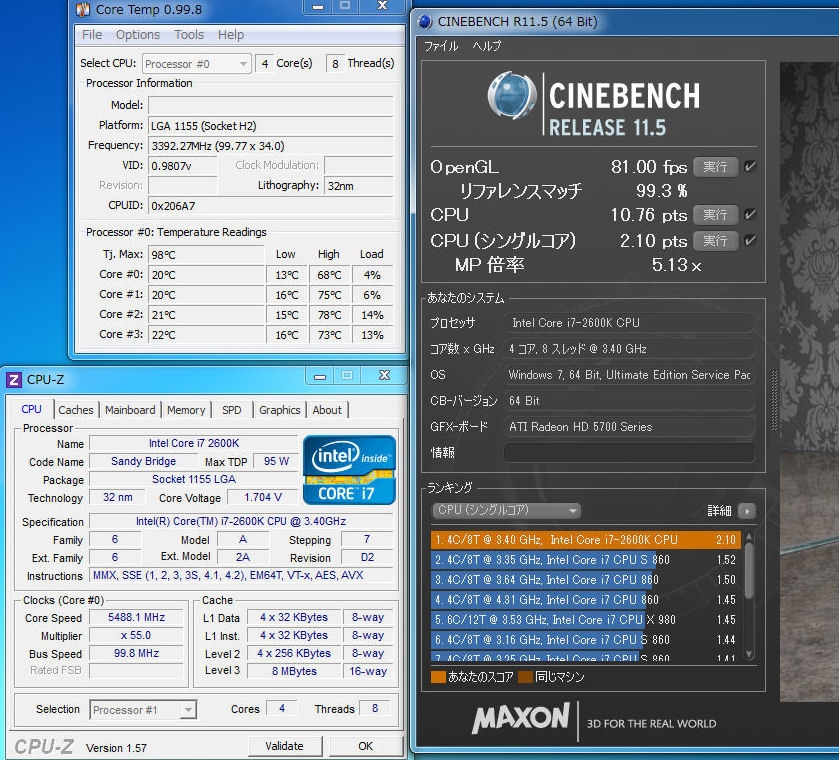Click the Tj. Max 98°C value

click(207, 255)
